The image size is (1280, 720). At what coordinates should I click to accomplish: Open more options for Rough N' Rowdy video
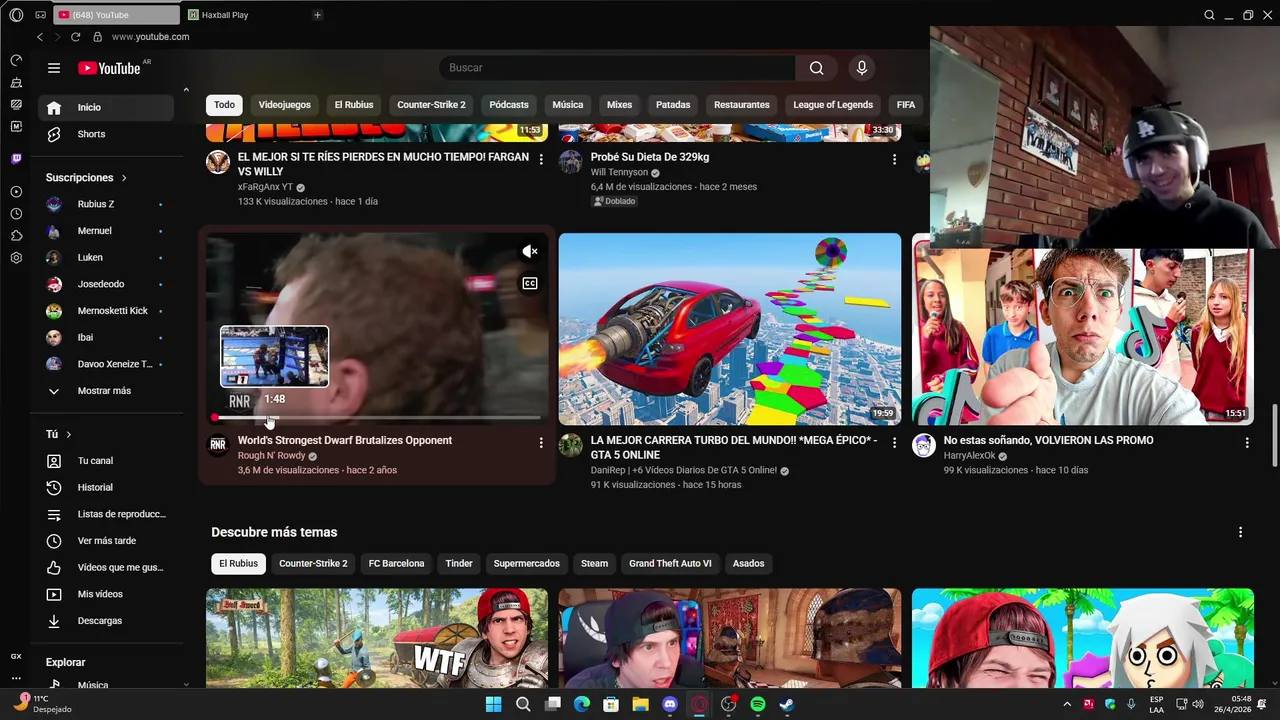[x=541, y=442]
